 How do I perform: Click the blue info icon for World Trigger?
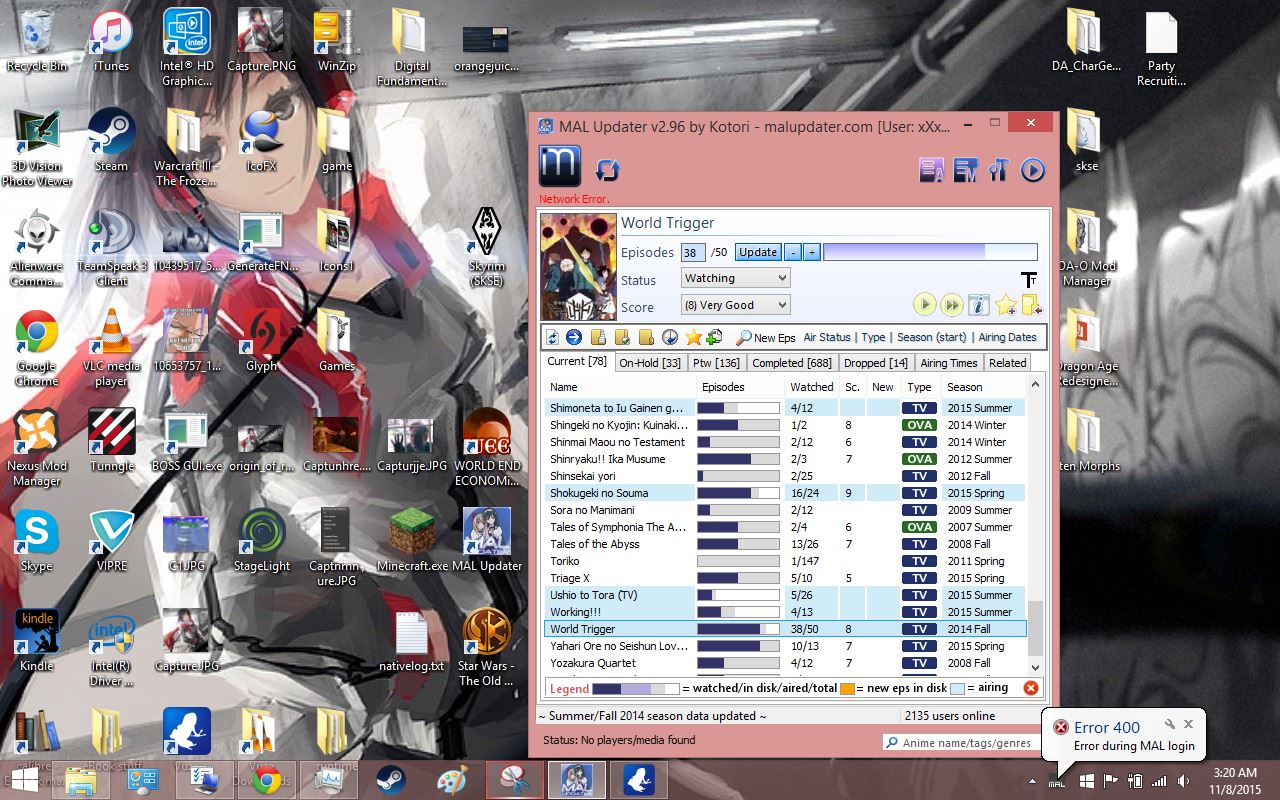click(x=978, y=304)
